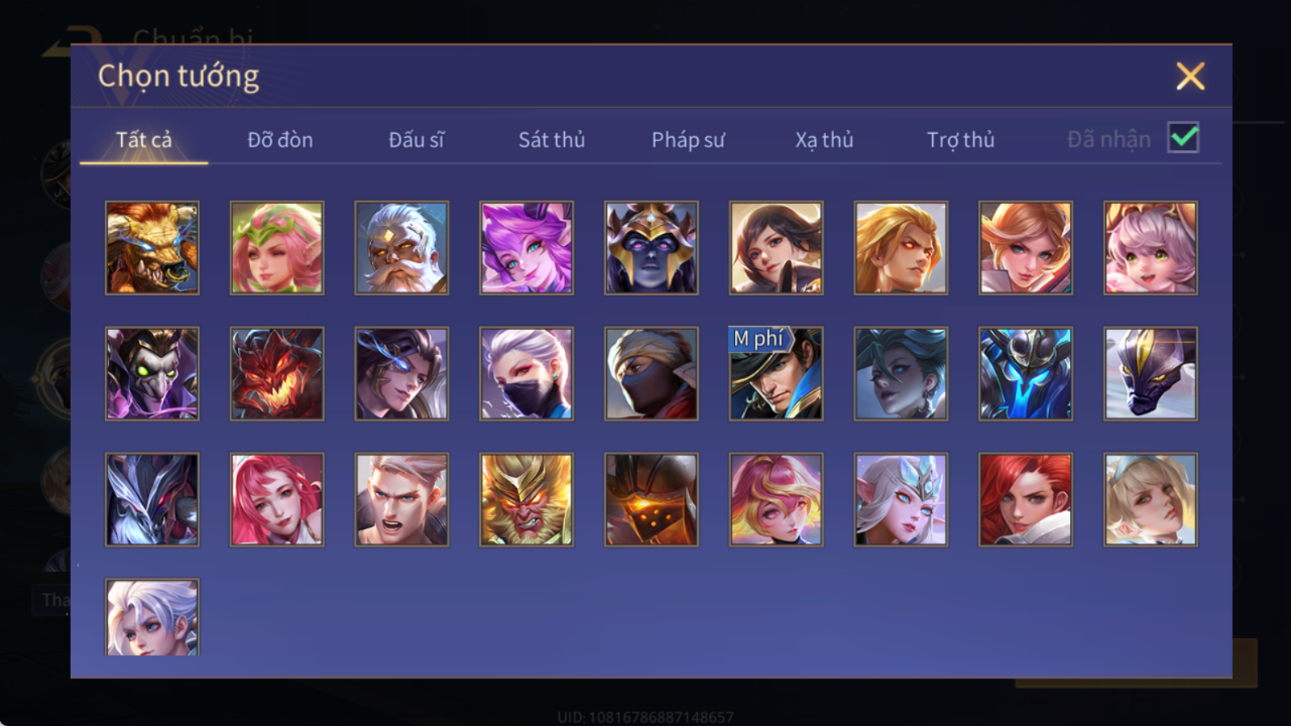This screenshot has height=726, width=1291.
Task: Choose the masked silver-haired ninja girl
Action: [x=526, y=374]
